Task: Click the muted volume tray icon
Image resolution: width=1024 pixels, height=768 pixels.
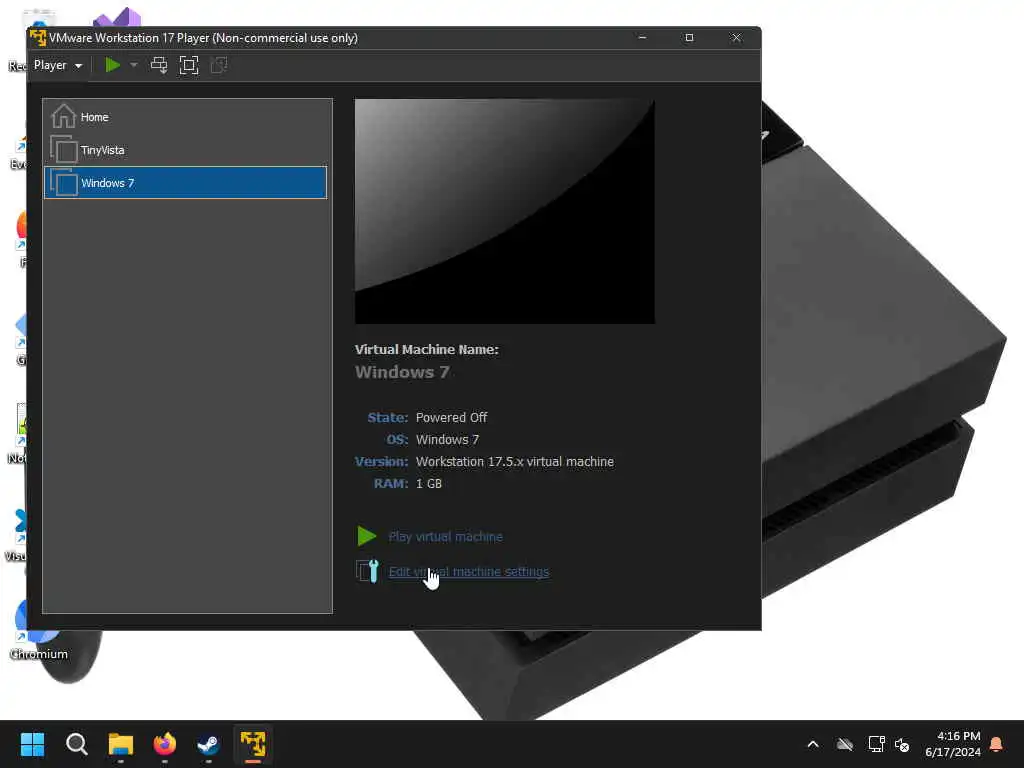Action: tap(903, 744)
